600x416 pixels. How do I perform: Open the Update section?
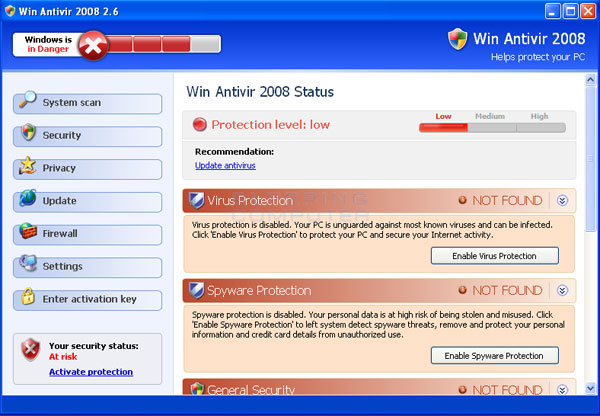pos(88,202)
